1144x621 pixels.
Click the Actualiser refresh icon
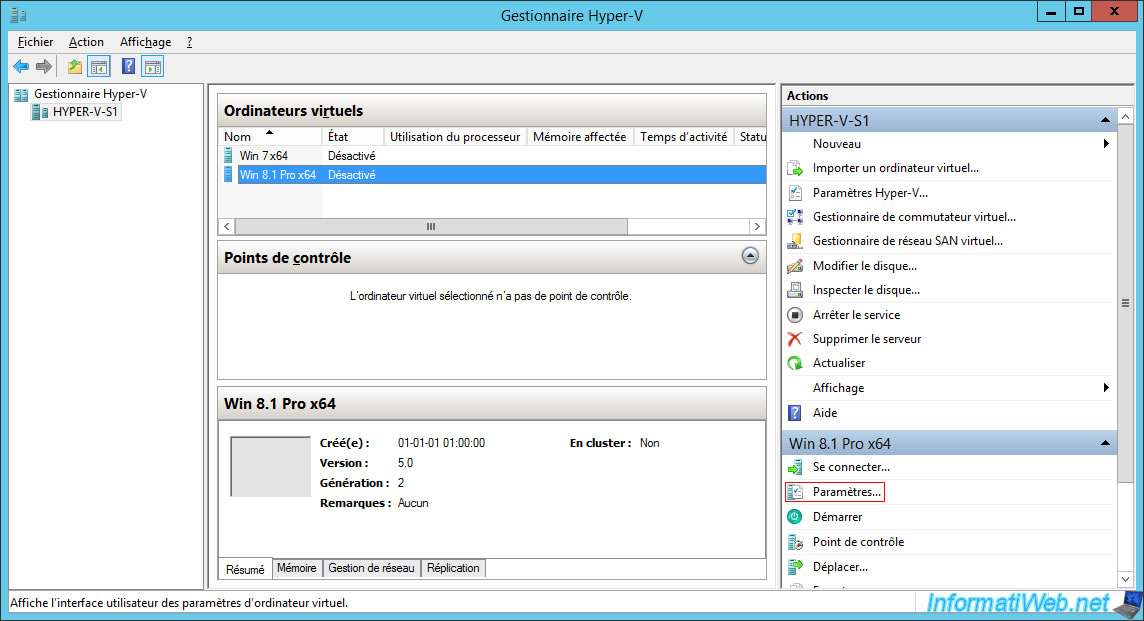coord(795,363)
